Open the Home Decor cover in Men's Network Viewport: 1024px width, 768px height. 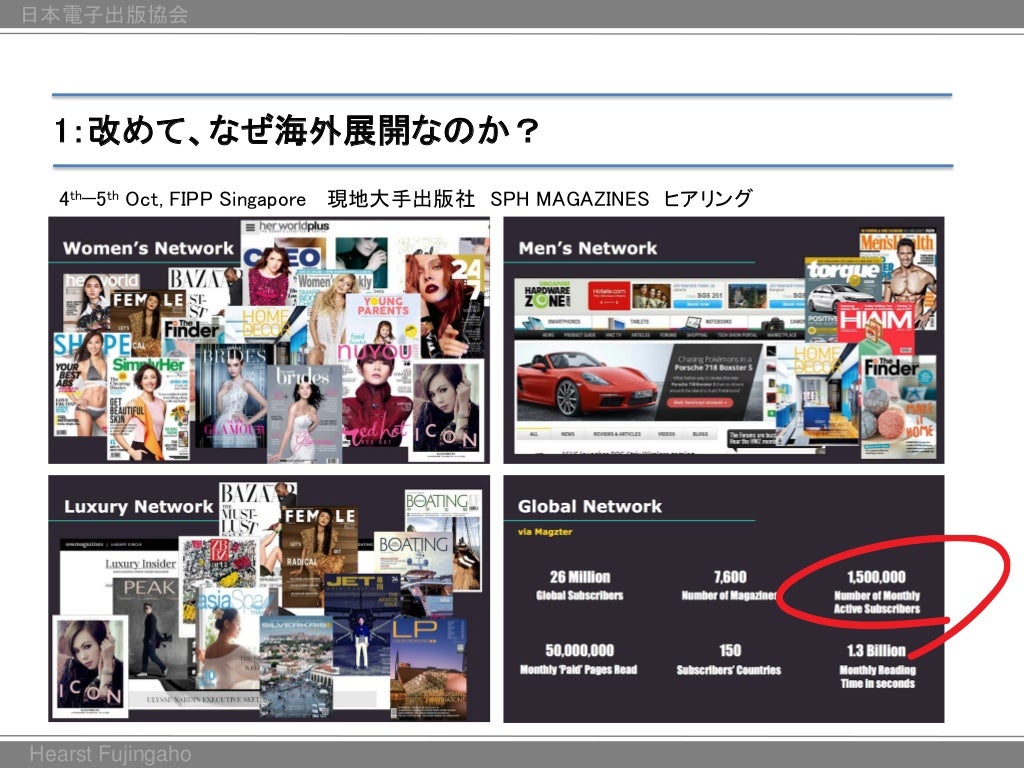click(x=816, y=394)
